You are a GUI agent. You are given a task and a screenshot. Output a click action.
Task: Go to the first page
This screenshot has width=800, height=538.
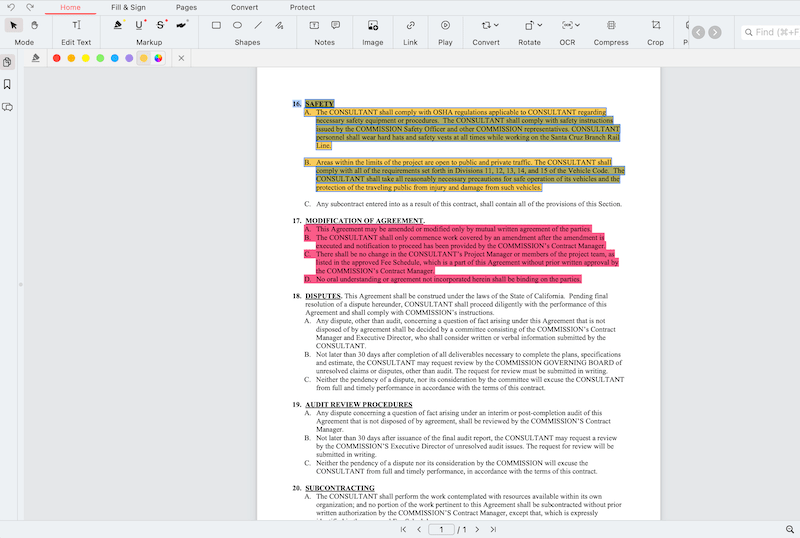pyautogui.click(x=403, y=529)
